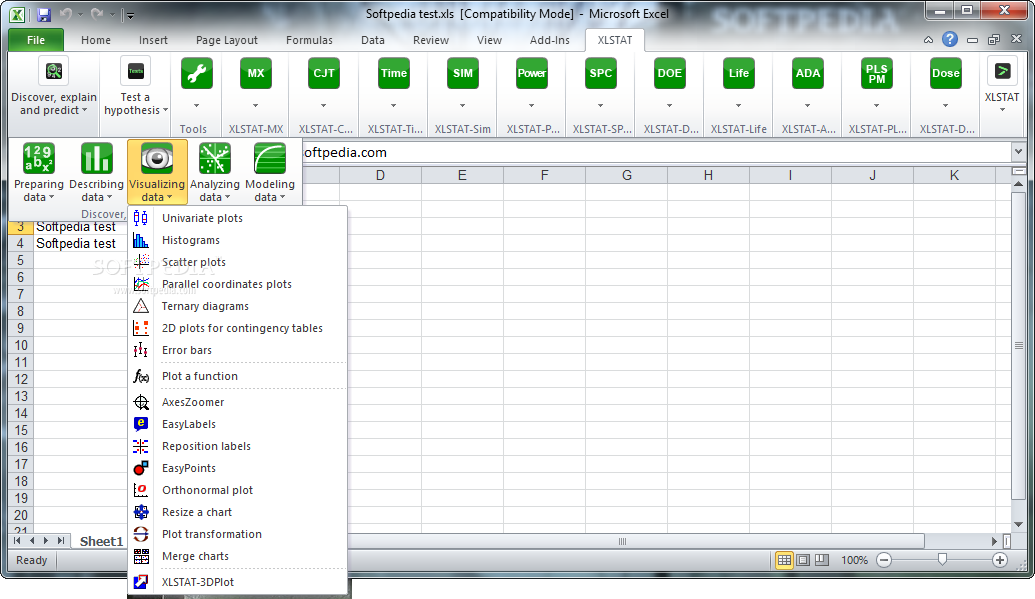Screen dimensions: 1035x599
Task: Select Orthonormal plot
Action: tap(237, 490)
